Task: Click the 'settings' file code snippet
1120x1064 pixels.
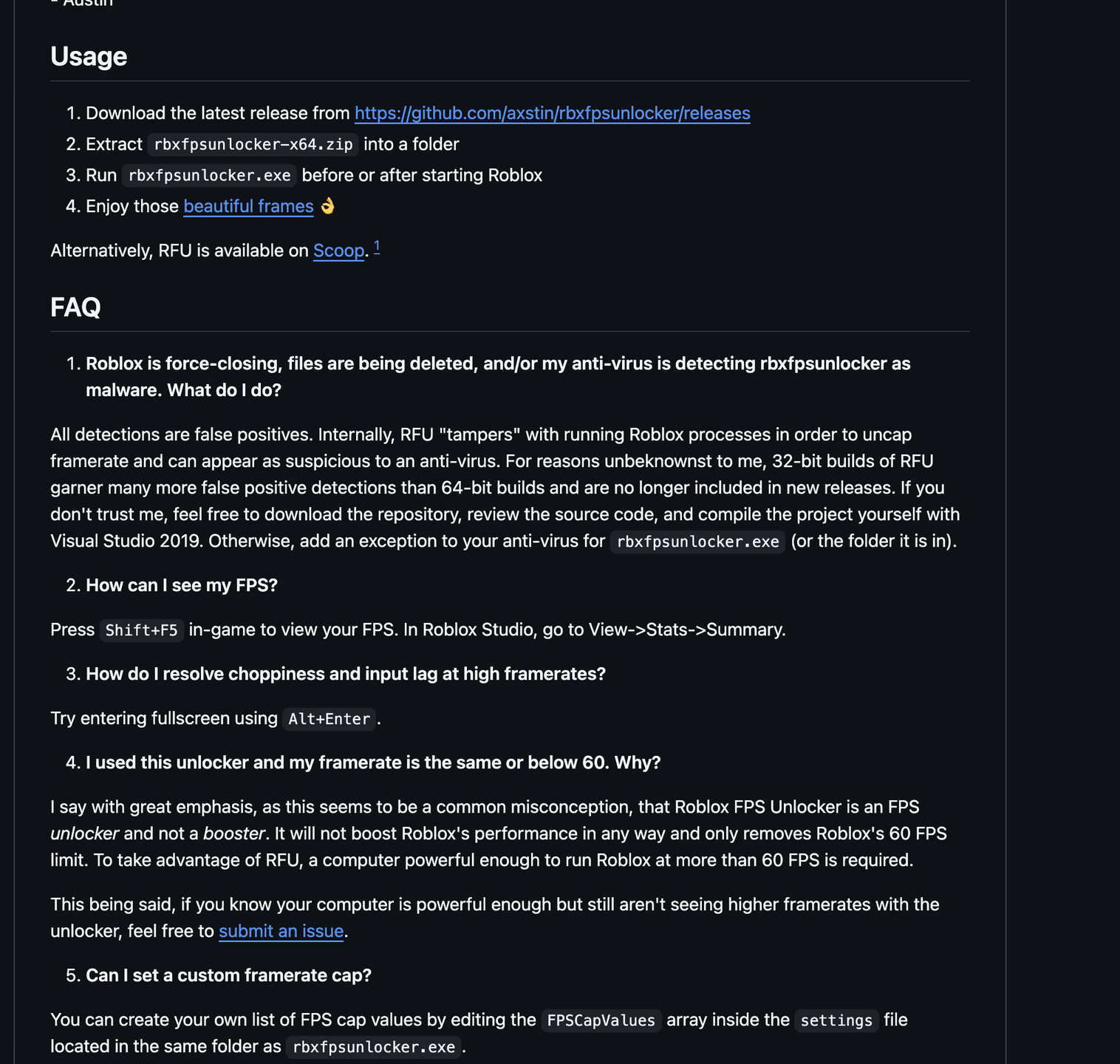Action: (x=836, y=1020)
